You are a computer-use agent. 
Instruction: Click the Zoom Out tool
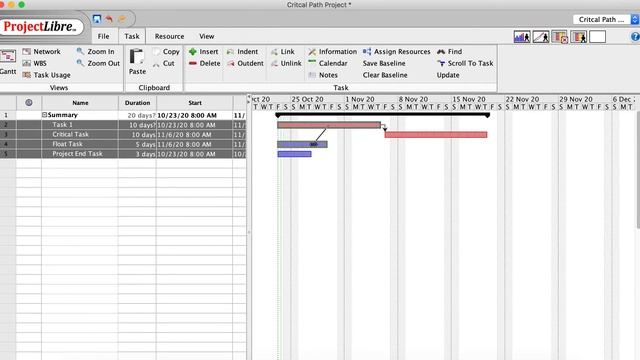98,63
